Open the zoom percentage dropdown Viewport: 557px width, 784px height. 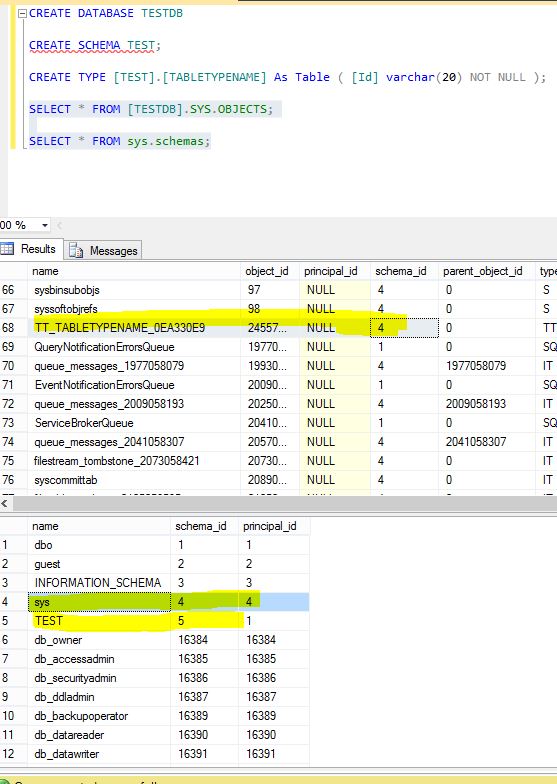pyautogui.click(x=44, y=225)
